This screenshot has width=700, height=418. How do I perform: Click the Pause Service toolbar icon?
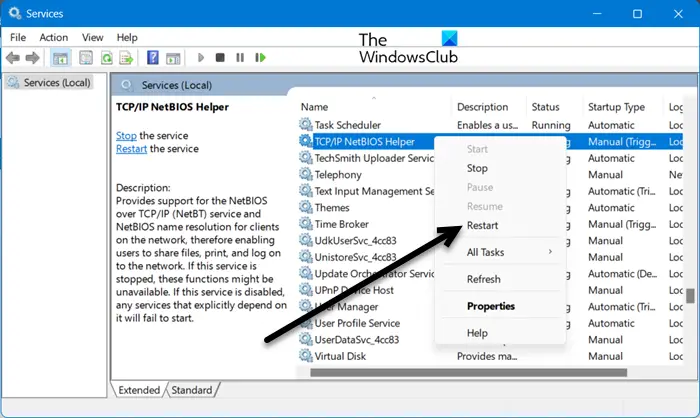[x=240, y=58]
